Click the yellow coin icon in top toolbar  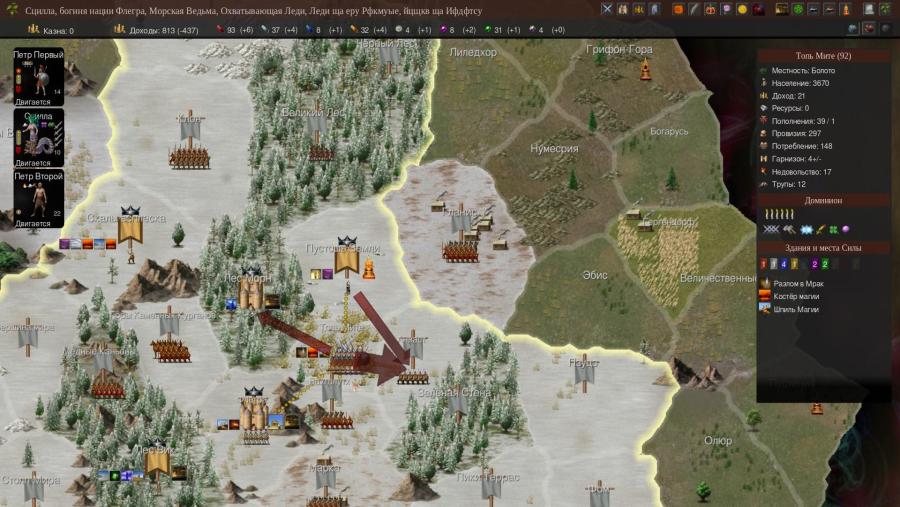click(742, 9)
